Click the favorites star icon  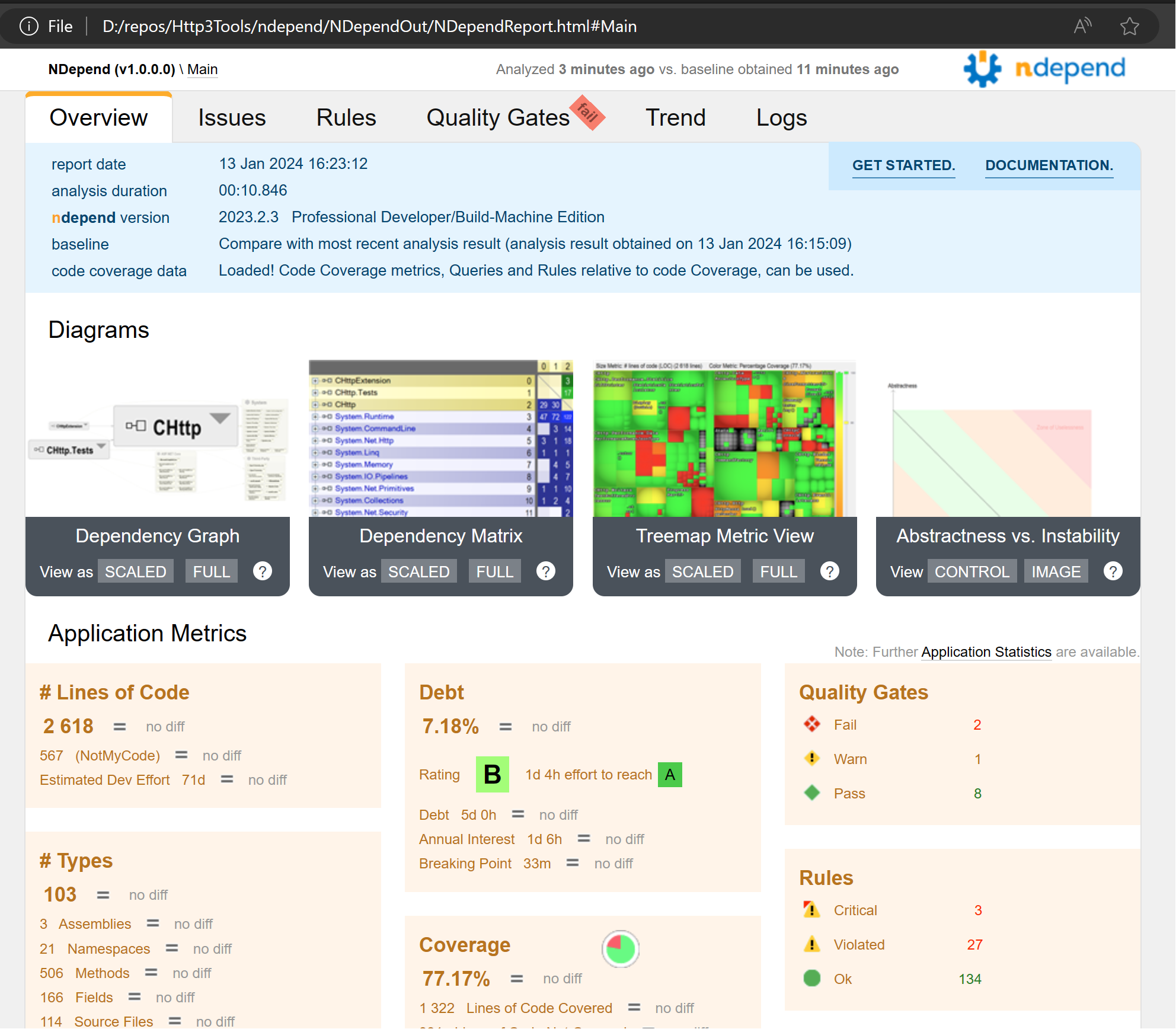click(1129, 26)
